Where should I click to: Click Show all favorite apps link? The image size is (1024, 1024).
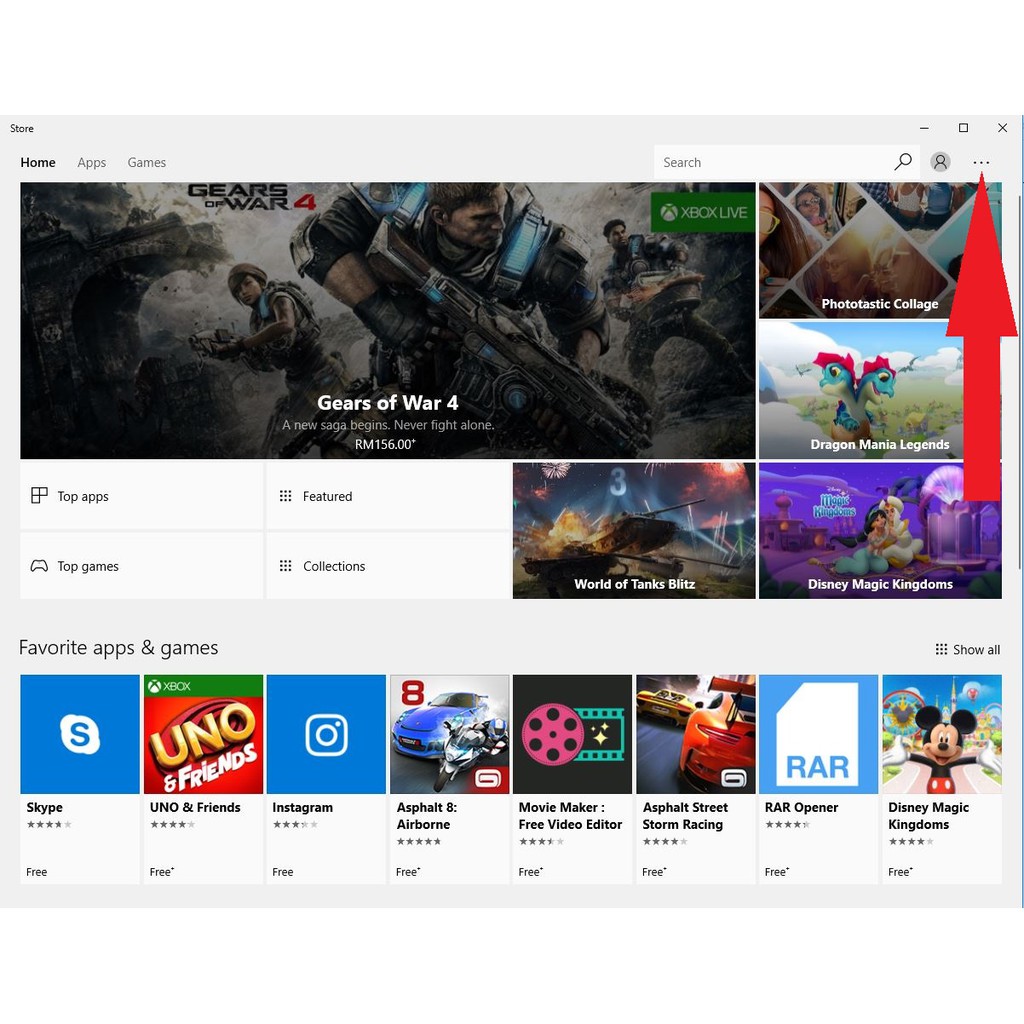pyautogui.click(x=967, y=650)
